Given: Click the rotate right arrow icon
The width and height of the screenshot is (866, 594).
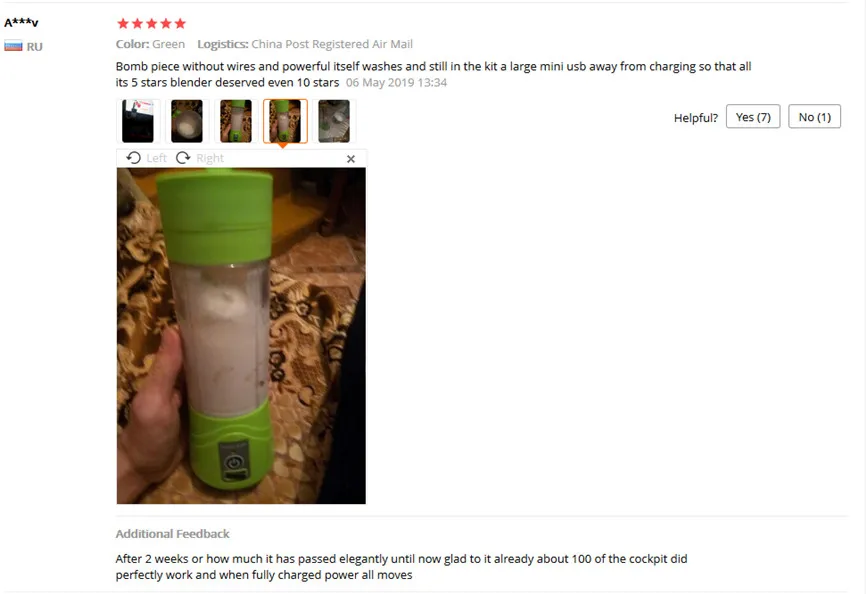Looking at the screenshot, I should click(x=183, y=158).
